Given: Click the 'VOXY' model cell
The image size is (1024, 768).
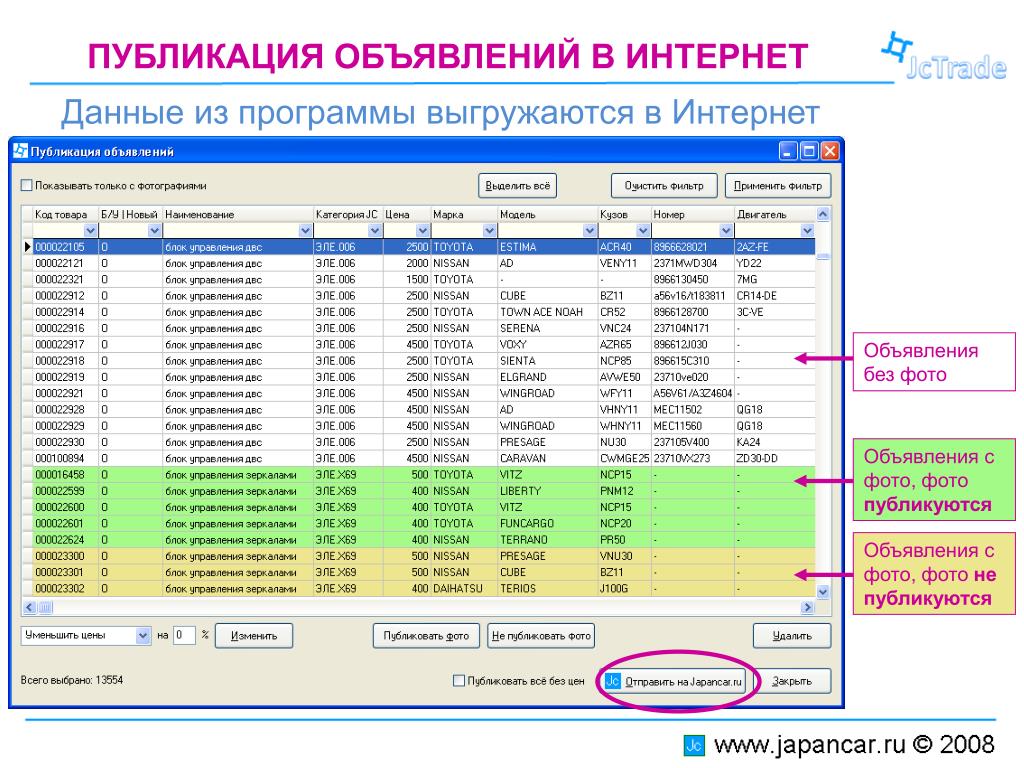Looking at the screenshot, I should pyautogui.click(x=547, y=345).
